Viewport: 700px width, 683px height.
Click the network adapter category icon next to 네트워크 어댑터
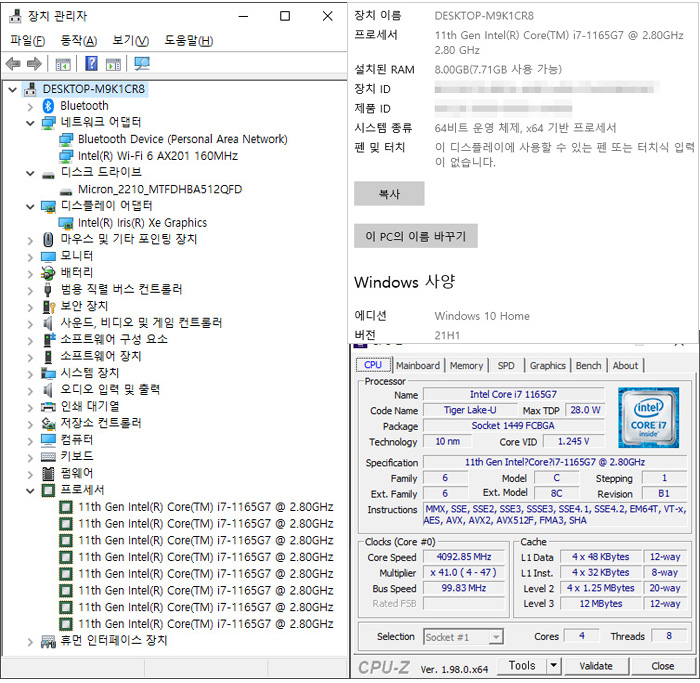[x=48, y=122]
